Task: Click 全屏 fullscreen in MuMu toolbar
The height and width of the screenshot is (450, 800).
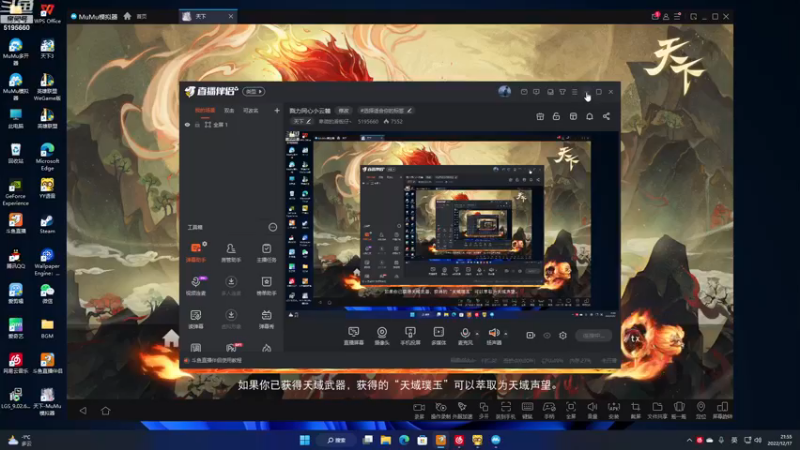Action: (571, 410)
